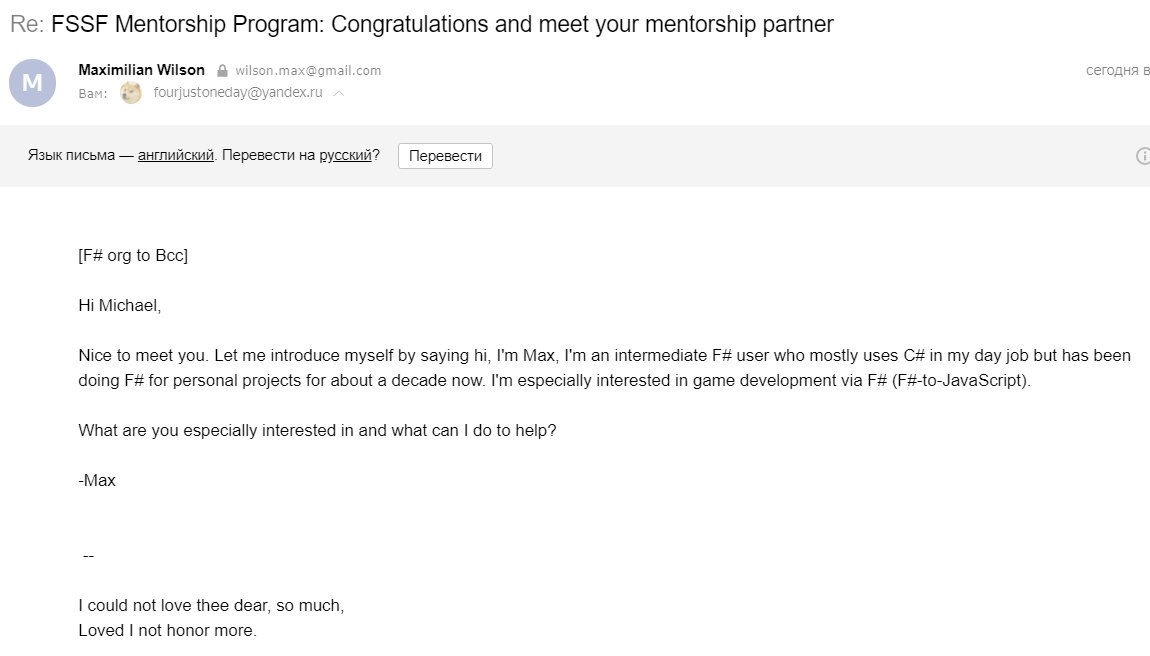Open sender name Maximilian Wilson
This screenshot has width=1150, height=656.
[142, 70]
